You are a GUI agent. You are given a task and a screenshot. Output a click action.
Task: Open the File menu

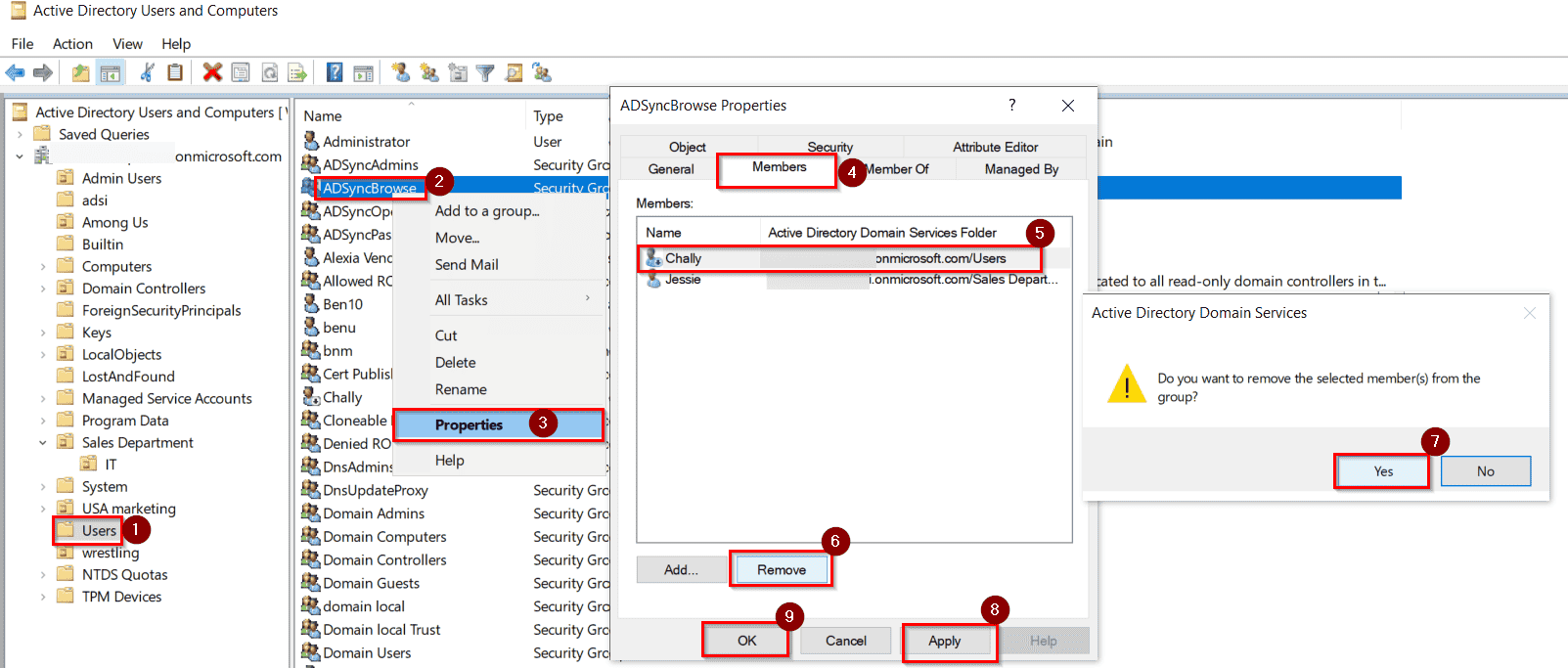click(22, 43)
